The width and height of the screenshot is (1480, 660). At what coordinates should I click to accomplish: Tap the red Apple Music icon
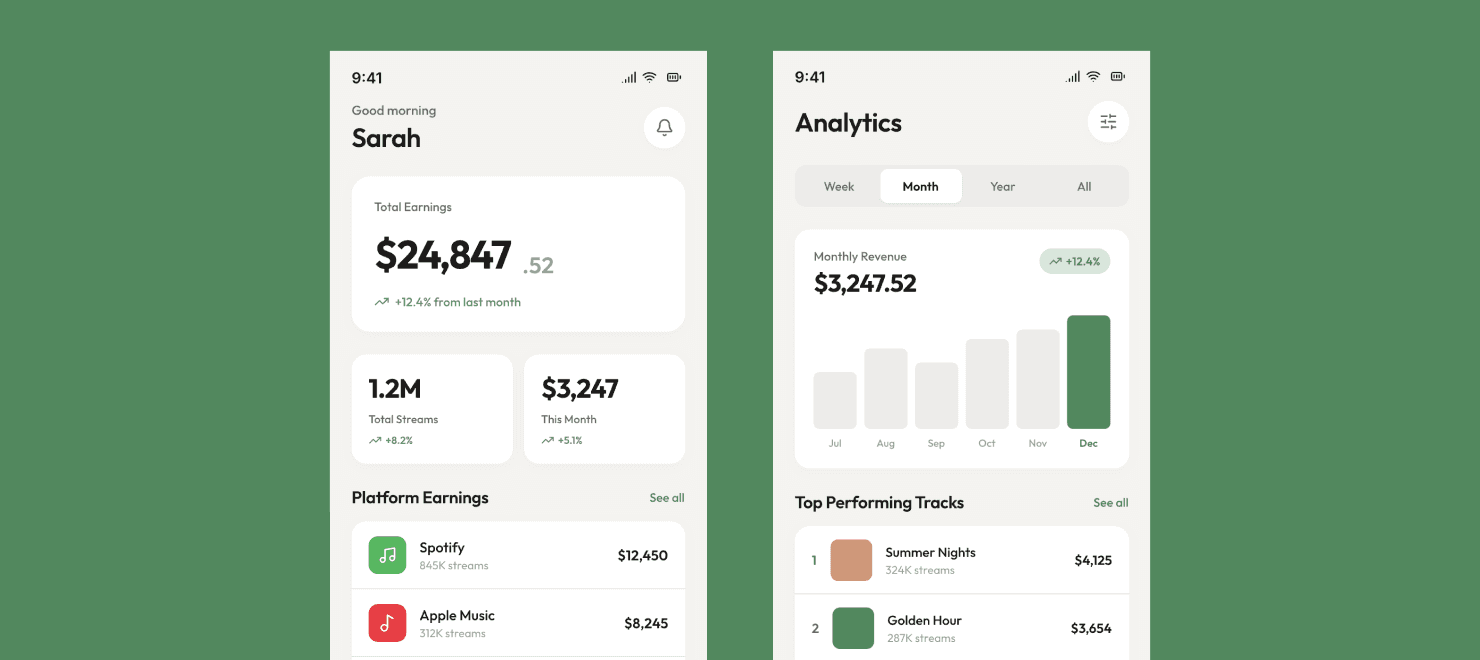click(387, 623)
